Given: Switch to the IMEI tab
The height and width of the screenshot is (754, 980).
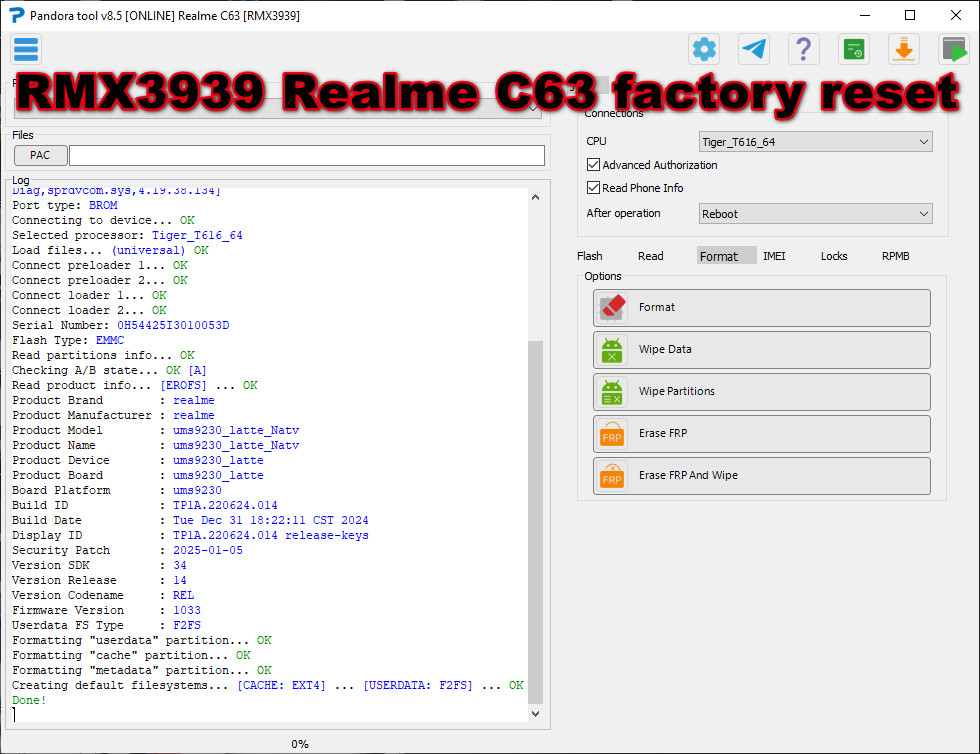Looking at the screenshot, I should (x=774, y=256).
